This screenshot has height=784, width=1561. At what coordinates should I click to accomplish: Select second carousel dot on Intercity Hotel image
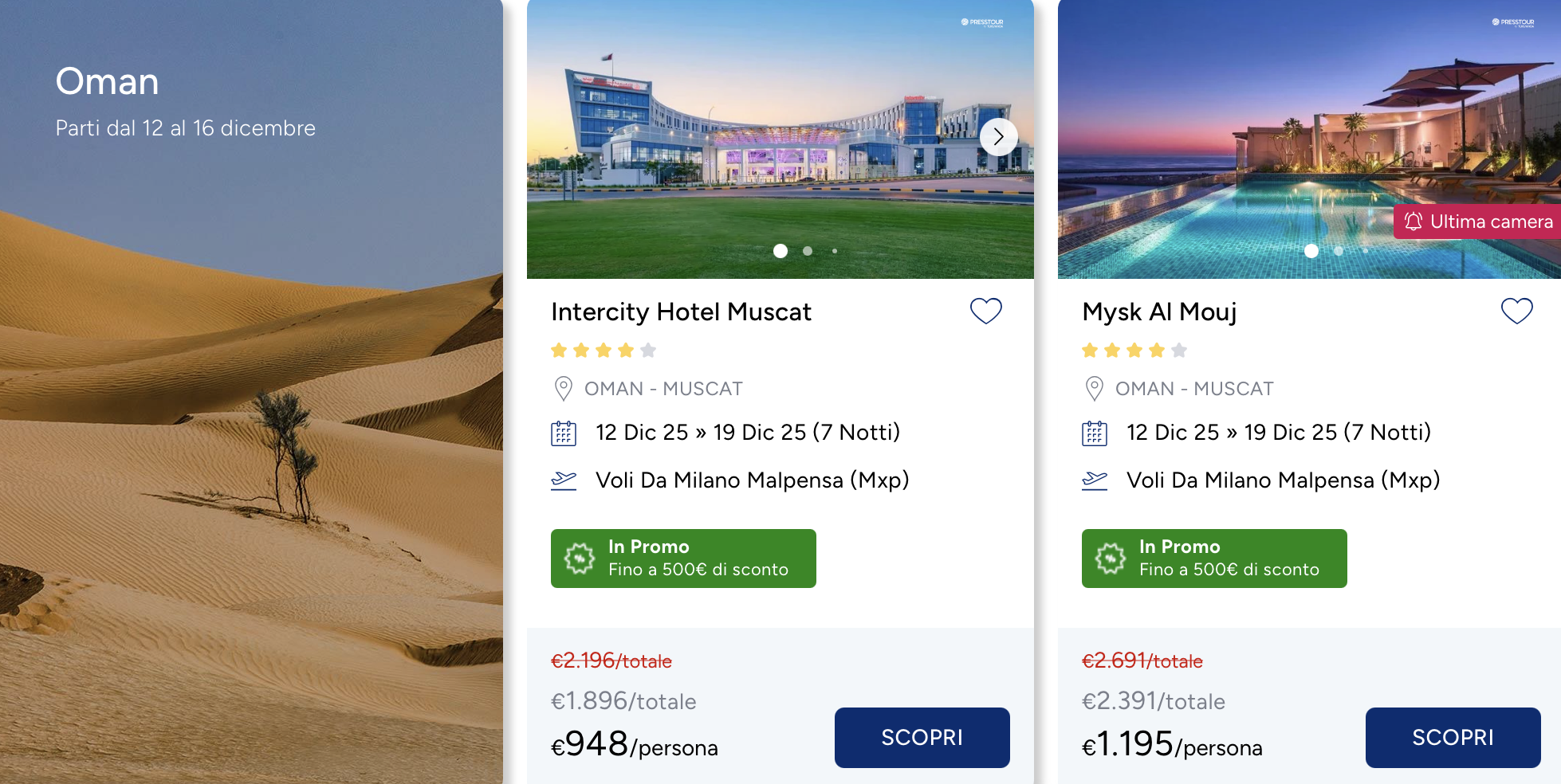point(808,251)
